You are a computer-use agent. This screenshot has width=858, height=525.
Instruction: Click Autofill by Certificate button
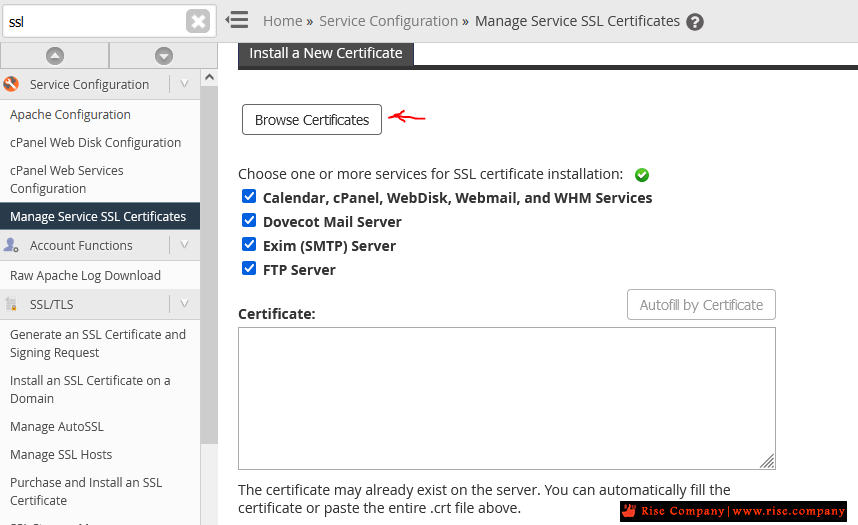pyautogui.click(x=701, y=304)
